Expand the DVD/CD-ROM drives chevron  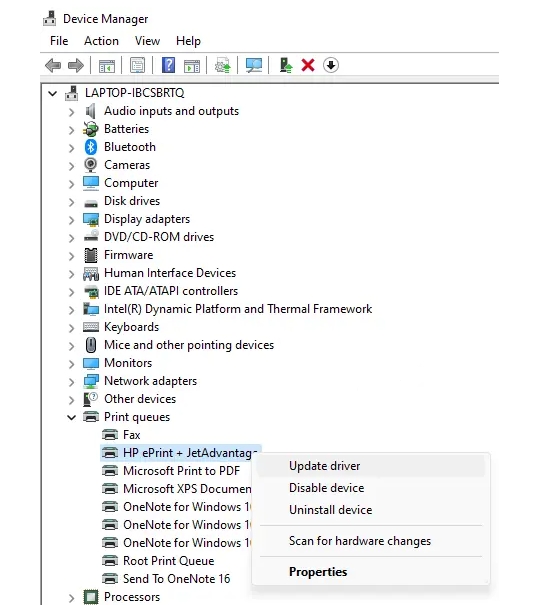coord(71,238)
